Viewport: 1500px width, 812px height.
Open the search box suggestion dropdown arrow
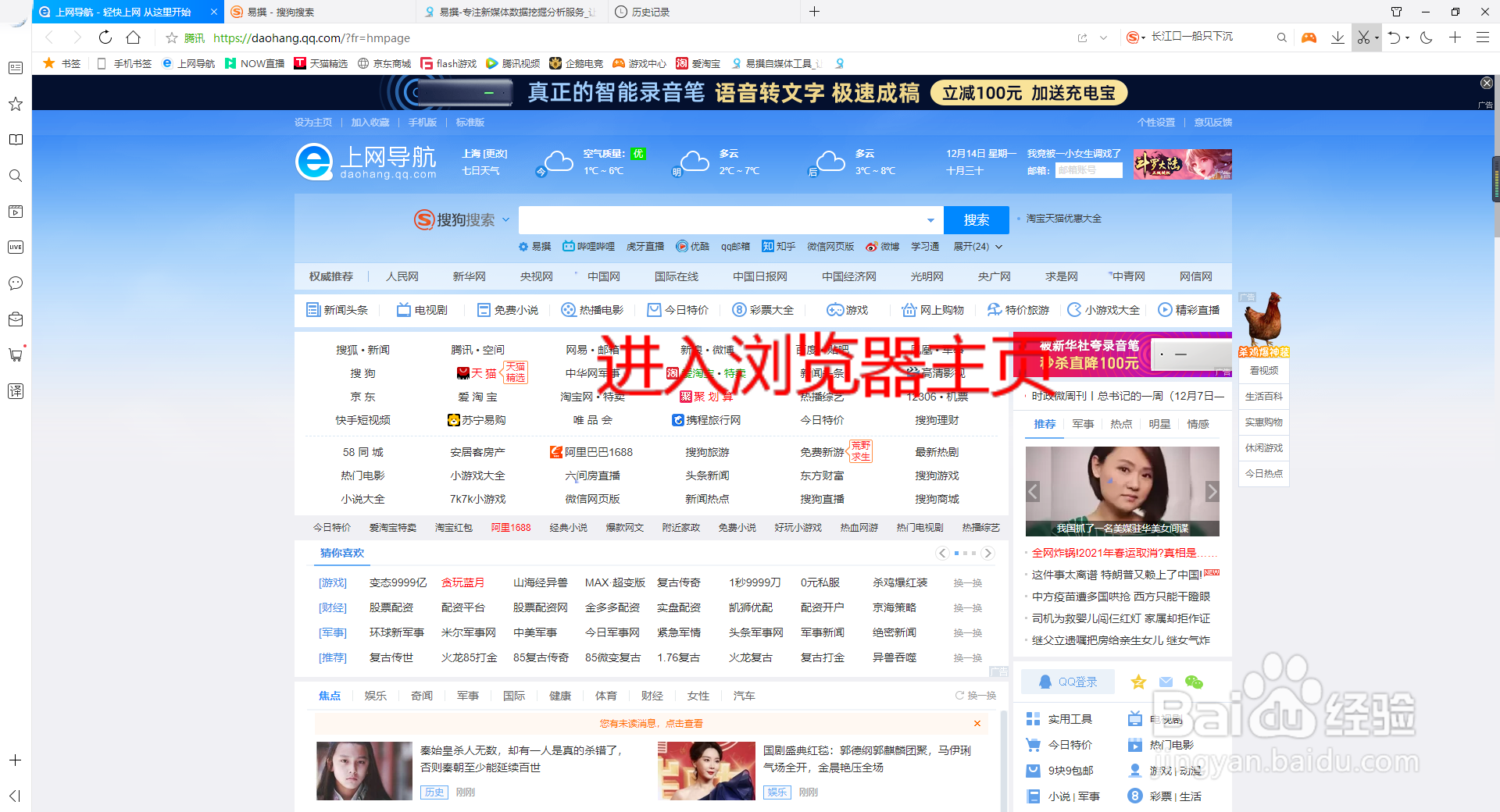click(x=930, y=220)
